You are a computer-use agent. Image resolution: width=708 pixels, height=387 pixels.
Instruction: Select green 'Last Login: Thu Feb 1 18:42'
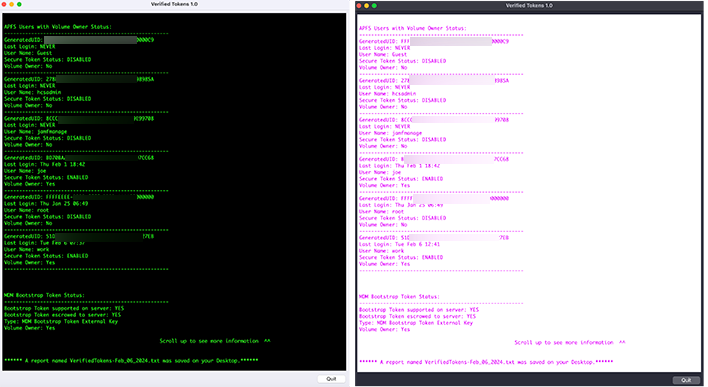(45, 164)
